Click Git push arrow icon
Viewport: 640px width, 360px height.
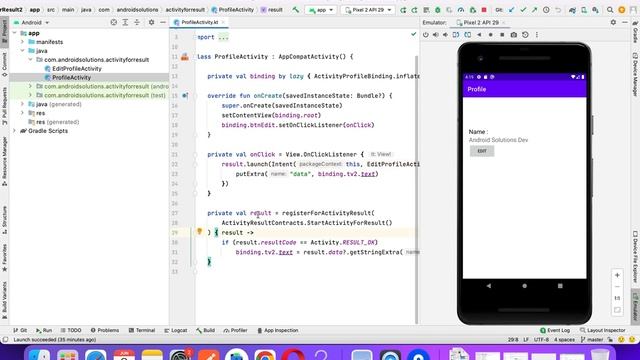tap(534, 10)
